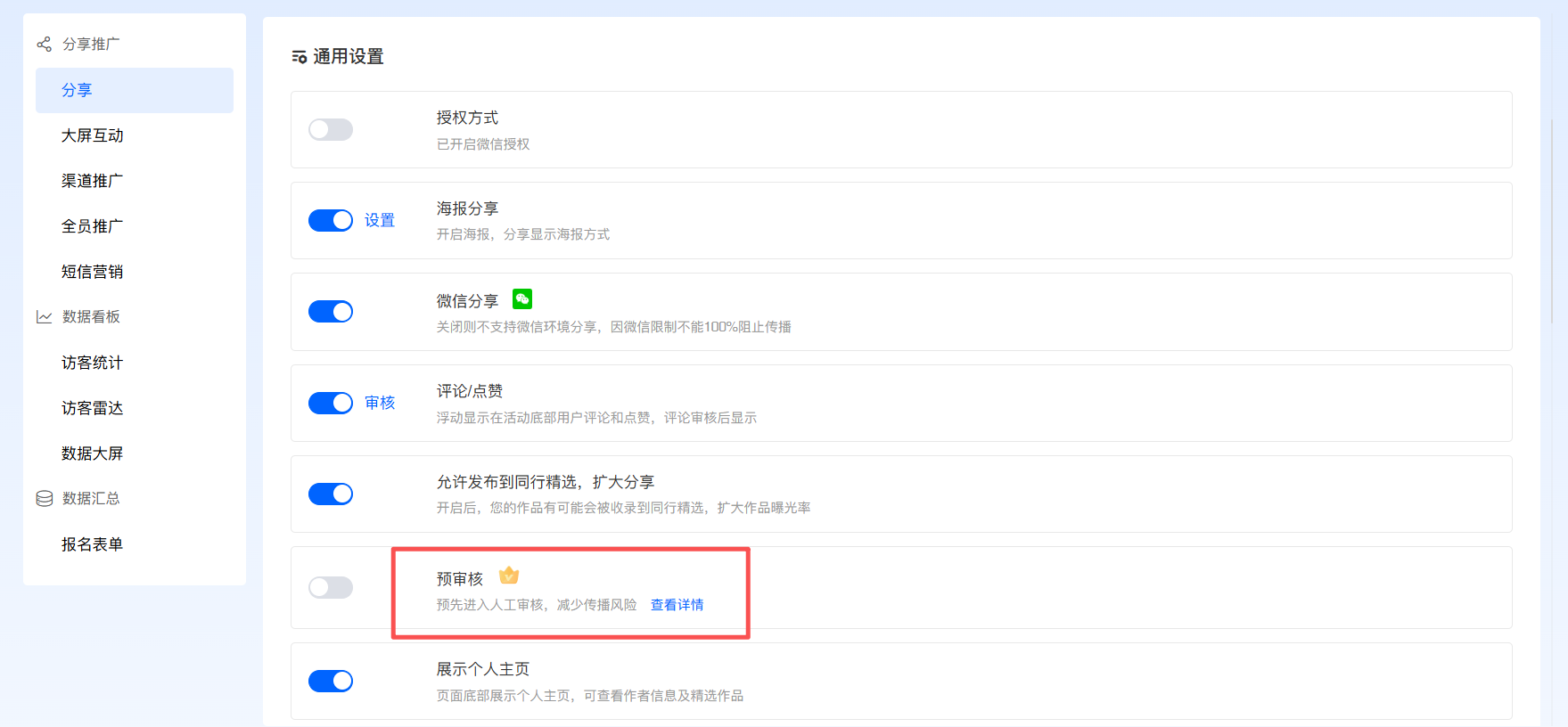
Task: Enable the 预审核 toggle
Action: pos(331,587)
